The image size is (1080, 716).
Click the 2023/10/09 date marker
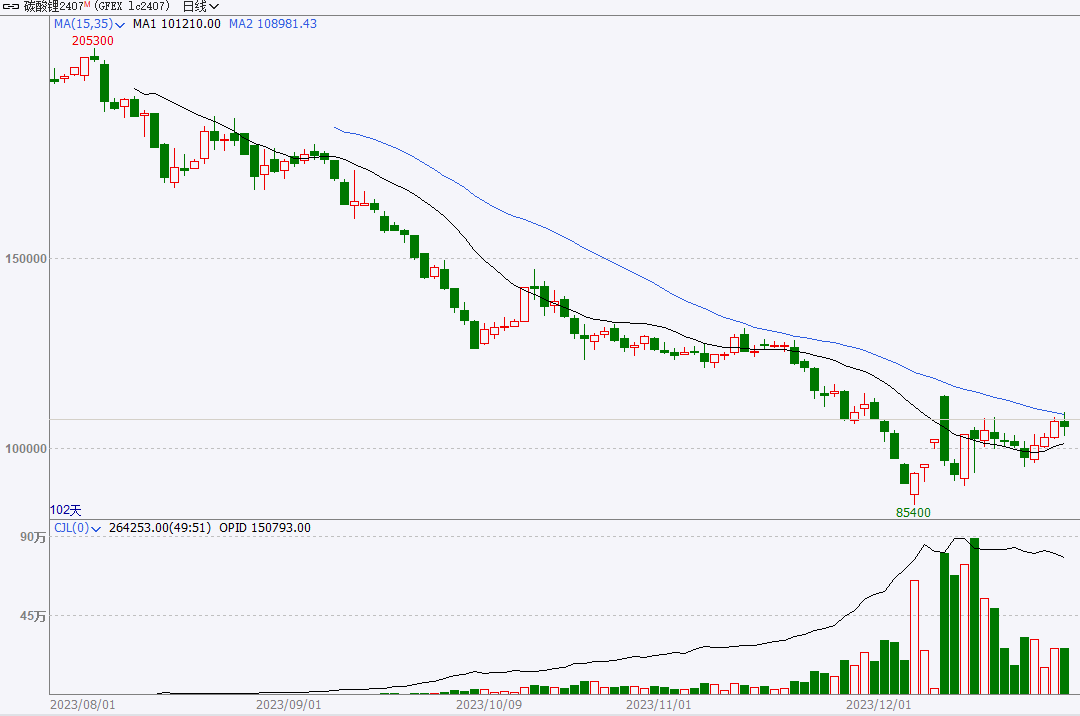click(x=489, y=705)
